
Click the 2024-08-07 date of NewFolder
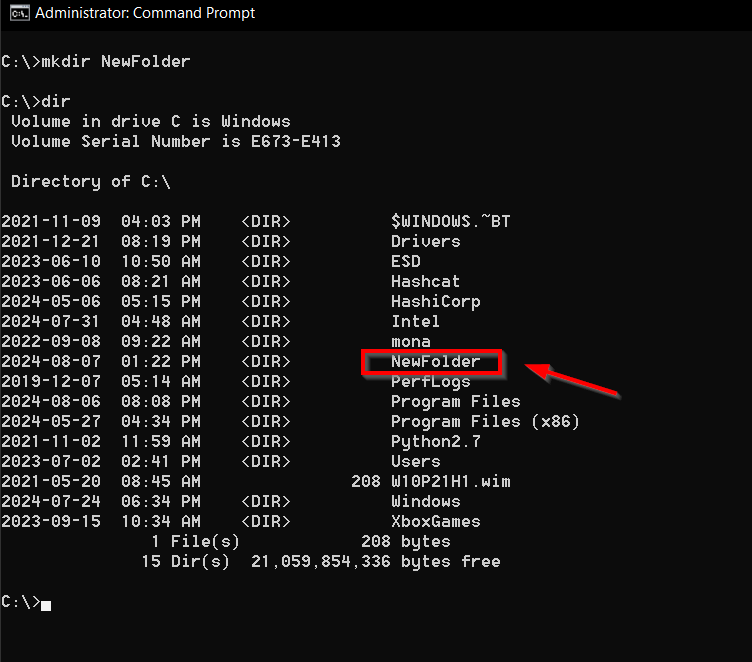click(x=51, y=362)
